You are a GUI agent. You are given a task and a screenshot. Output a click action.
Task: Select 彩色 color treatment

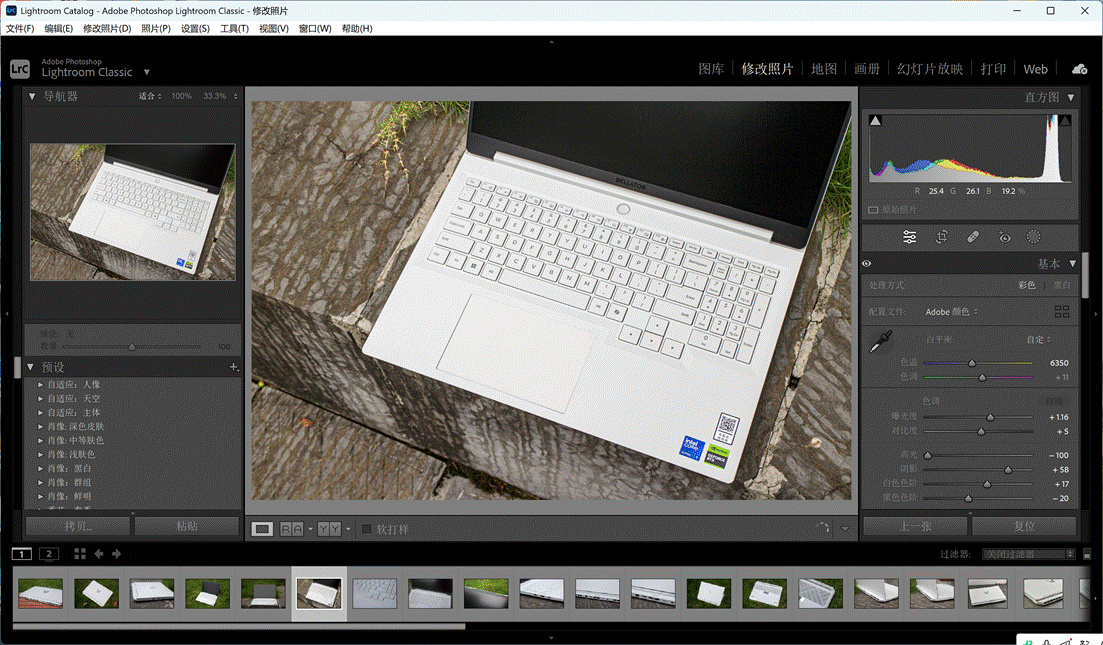coord(1026,285)
